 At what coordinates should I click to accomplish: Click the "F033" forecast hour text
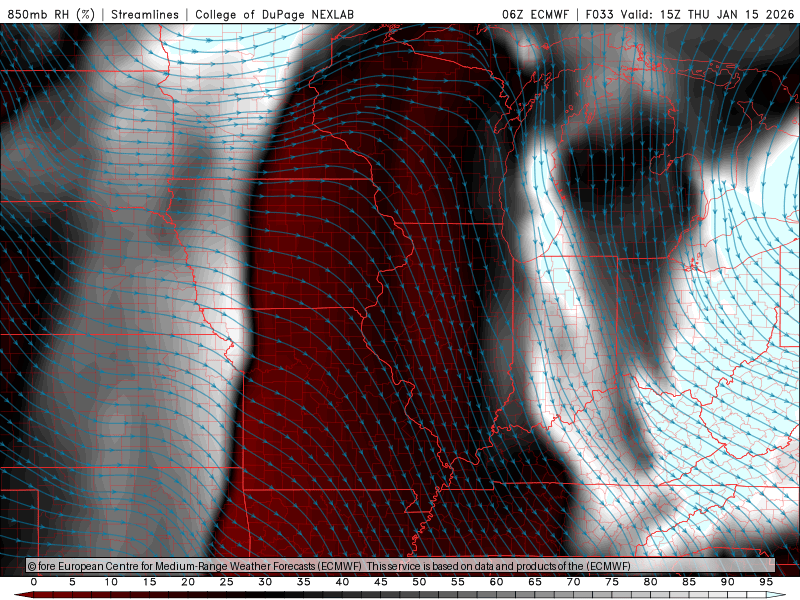599,14
